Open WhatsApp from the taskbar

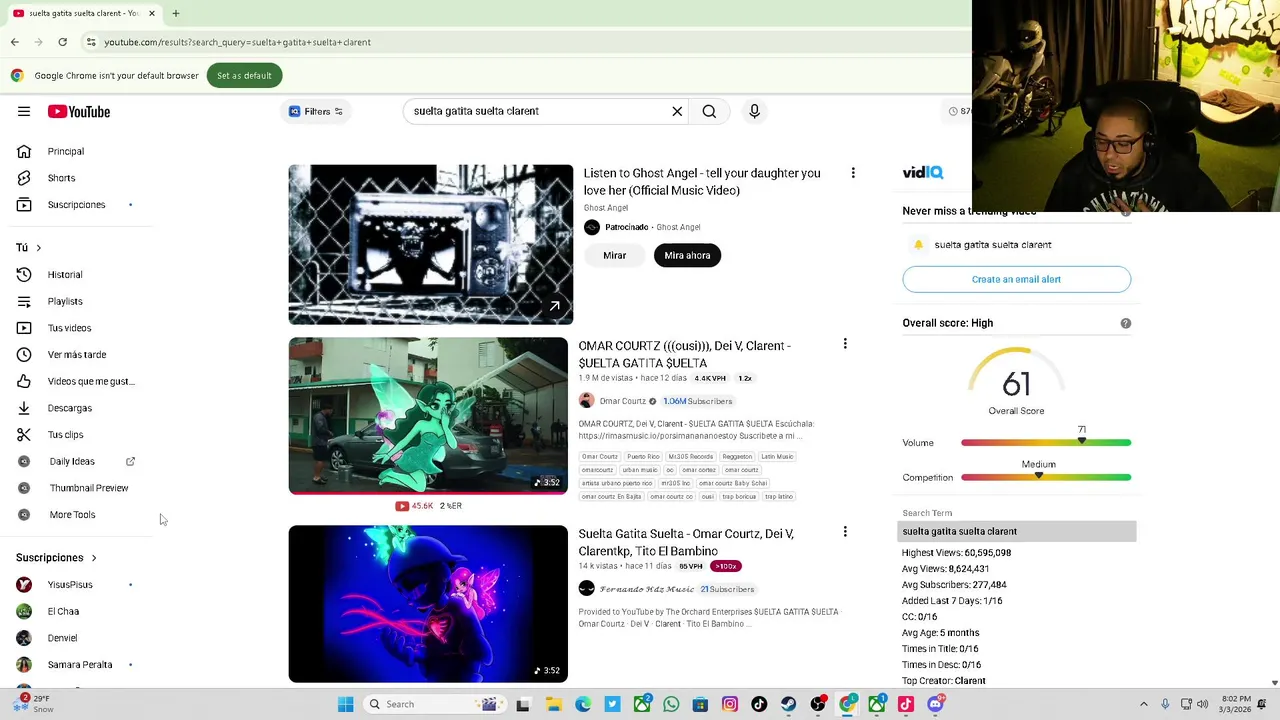(x=671, y=704)
